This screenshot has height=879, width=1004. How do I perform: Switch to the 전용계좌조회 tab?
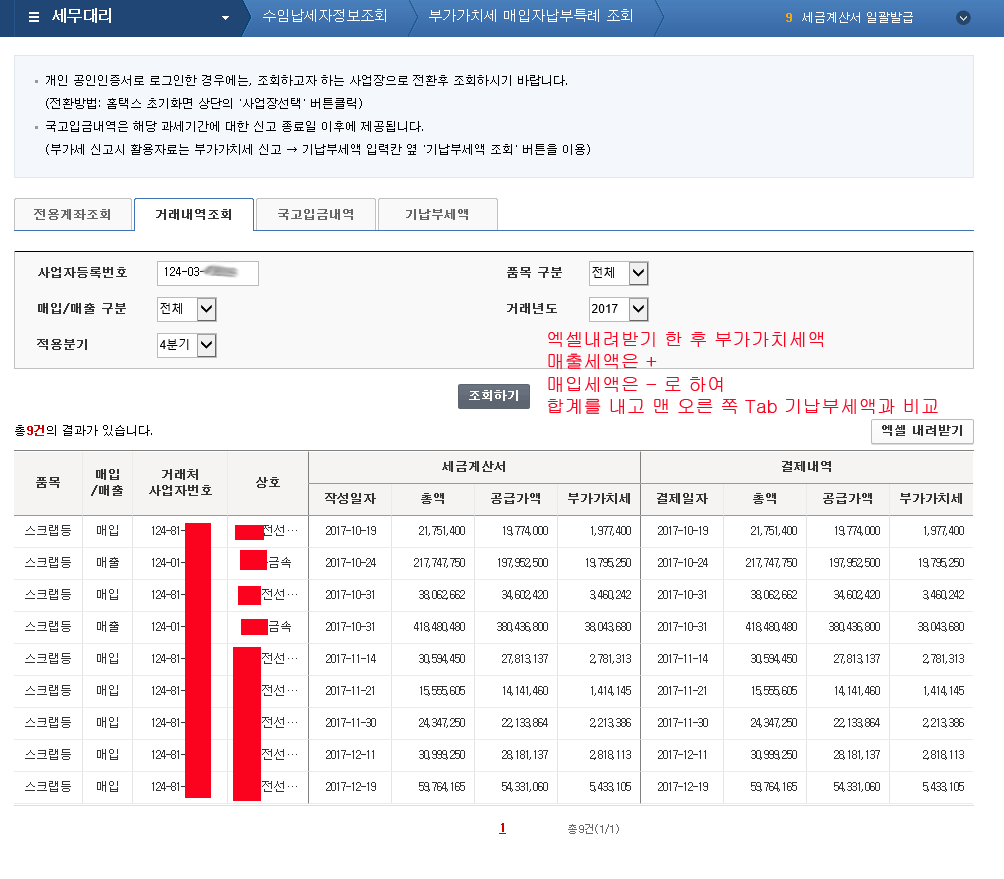coord(72,214)
